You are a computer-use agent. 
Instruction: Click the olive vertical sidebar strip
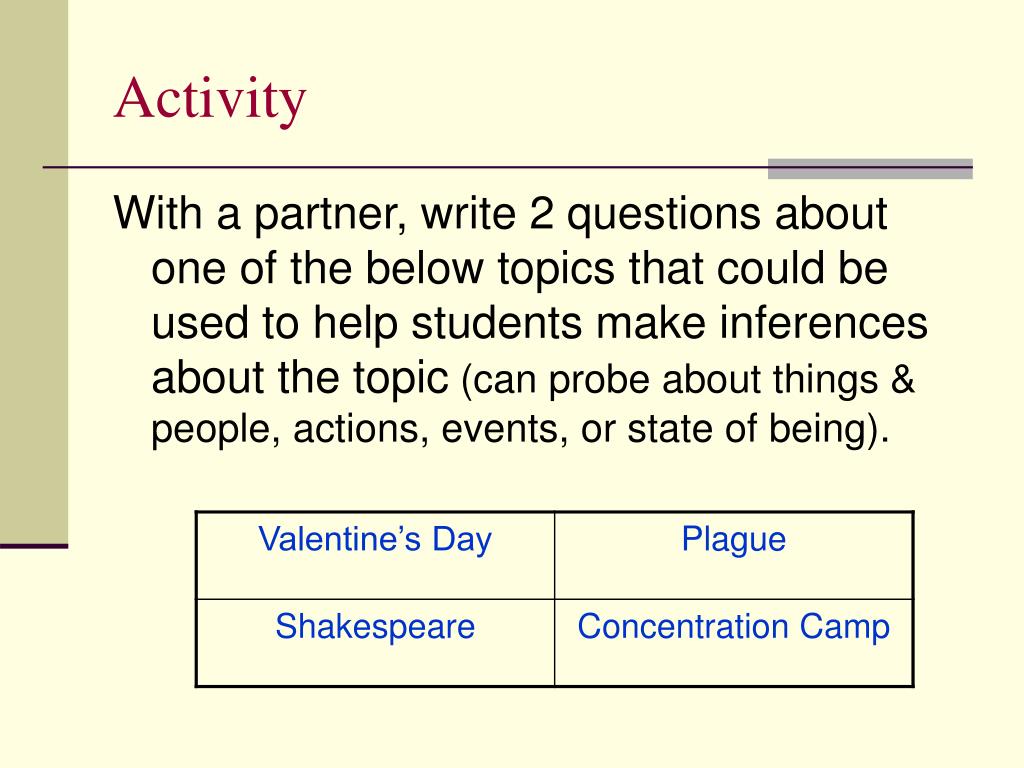coord(34,271)
